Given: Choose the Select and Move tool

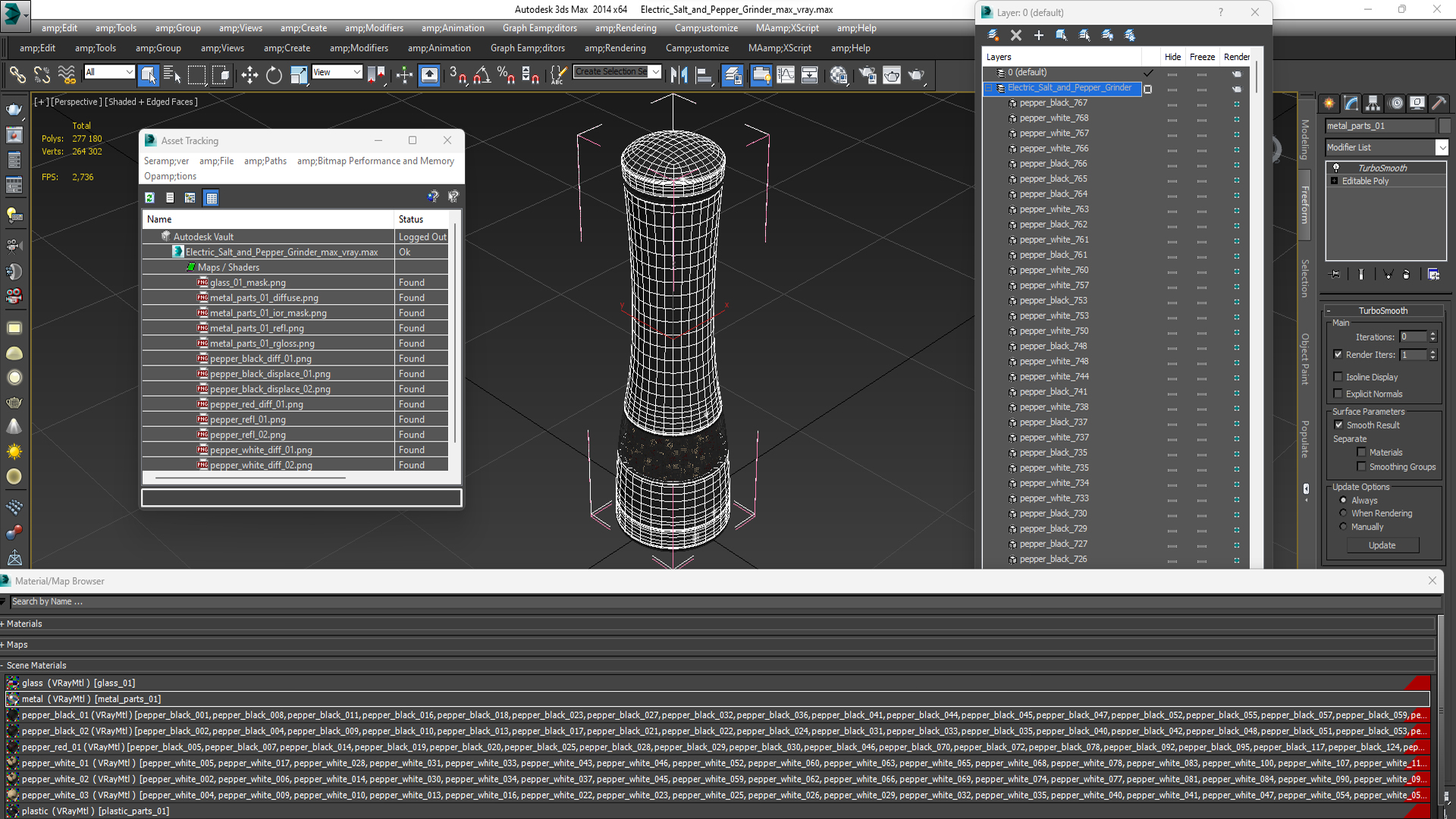Looking at the screenshot, I should pos(249,74).
